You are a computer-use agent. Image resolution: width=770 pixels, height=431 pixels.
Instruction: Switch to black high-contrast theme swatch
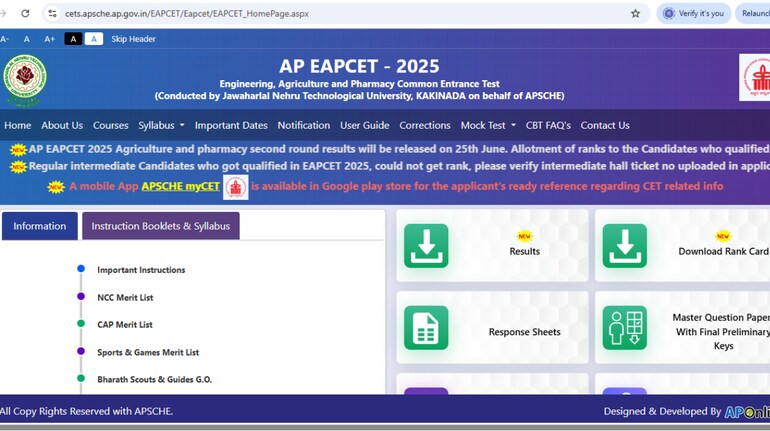point(73,39)
